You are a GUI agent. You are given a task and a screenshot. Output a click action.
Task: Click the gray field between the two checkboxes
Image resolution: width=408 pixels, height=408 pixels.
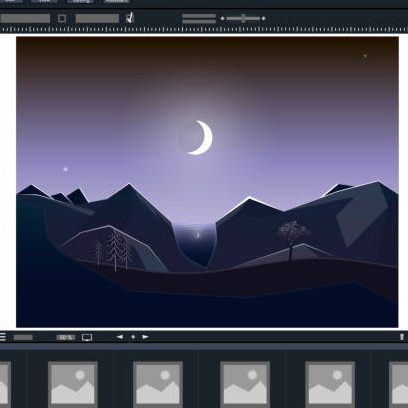97,18
